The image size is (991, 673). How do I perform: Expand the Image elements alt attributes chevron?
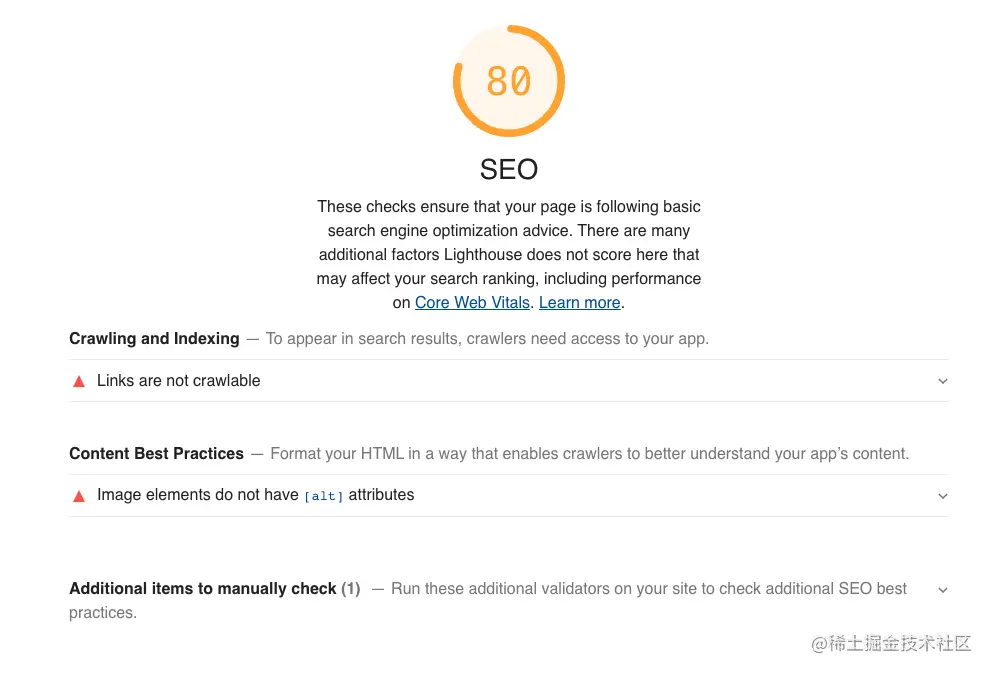(942, 496)
